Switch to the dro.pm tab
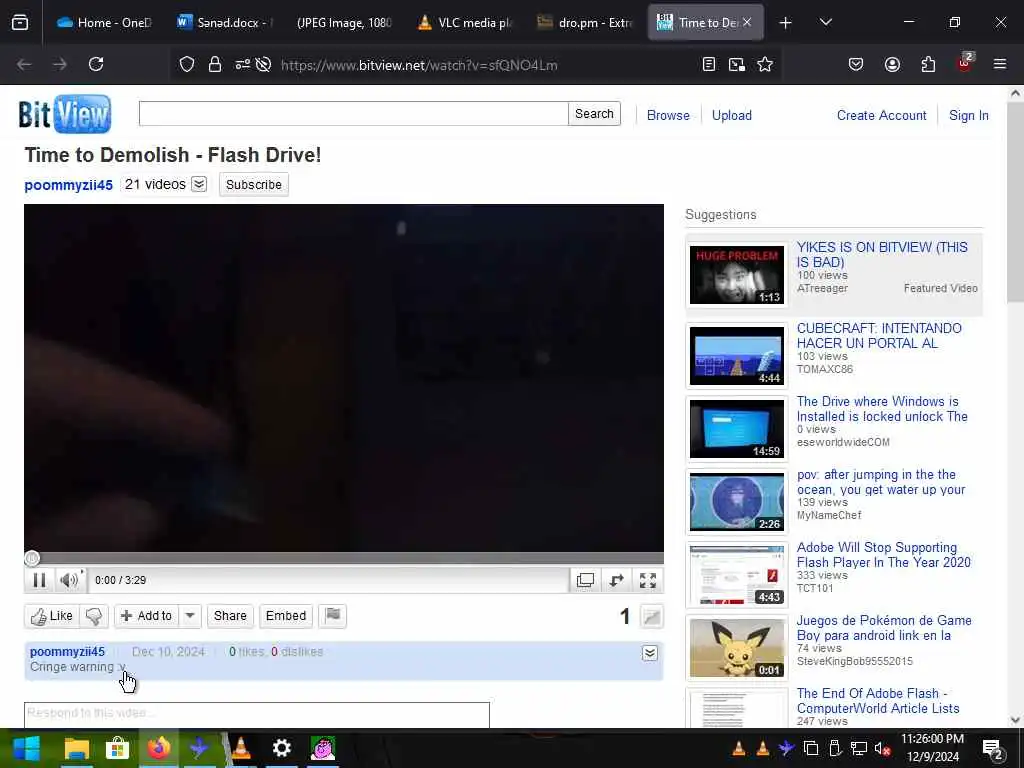The height and width of the screenshot is (768, 1024). (585, 22)
